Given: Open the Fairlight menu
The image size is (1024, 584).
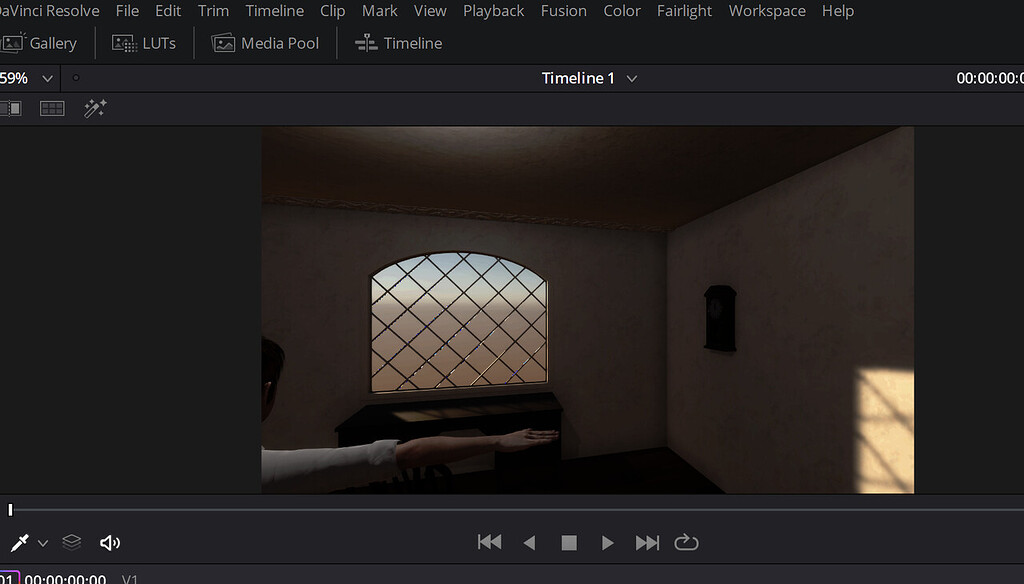Looking at the screenshot, I should [684, 11].
